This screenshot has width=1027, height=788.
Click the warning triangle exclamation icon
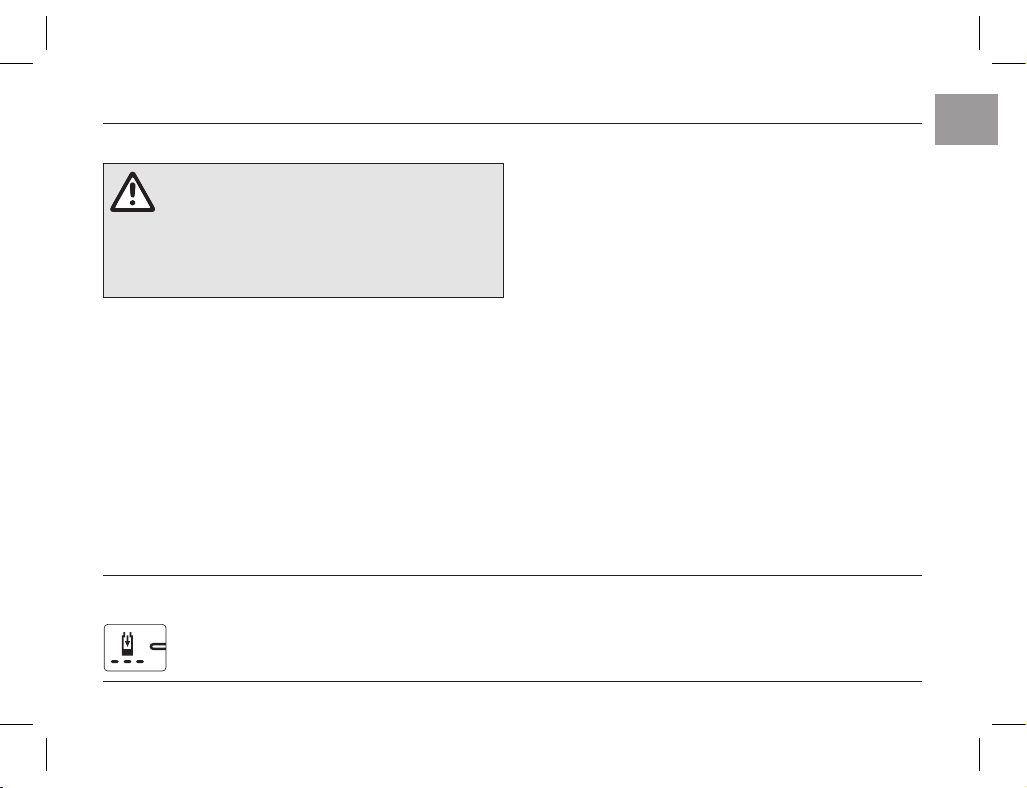point(132,192)
